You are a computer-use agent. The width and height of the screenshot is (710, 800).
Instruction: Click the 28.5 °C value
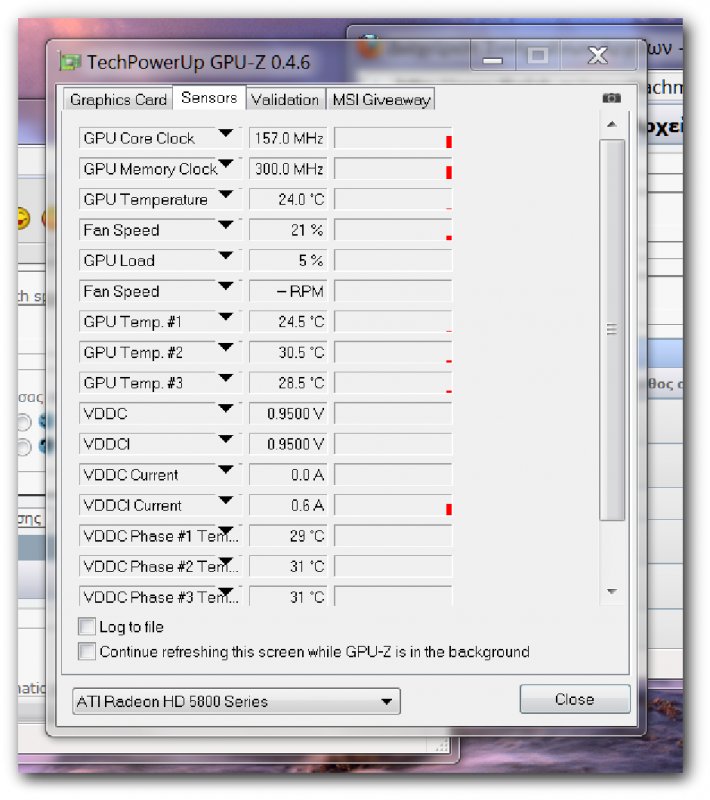click(x=288, y=383)
